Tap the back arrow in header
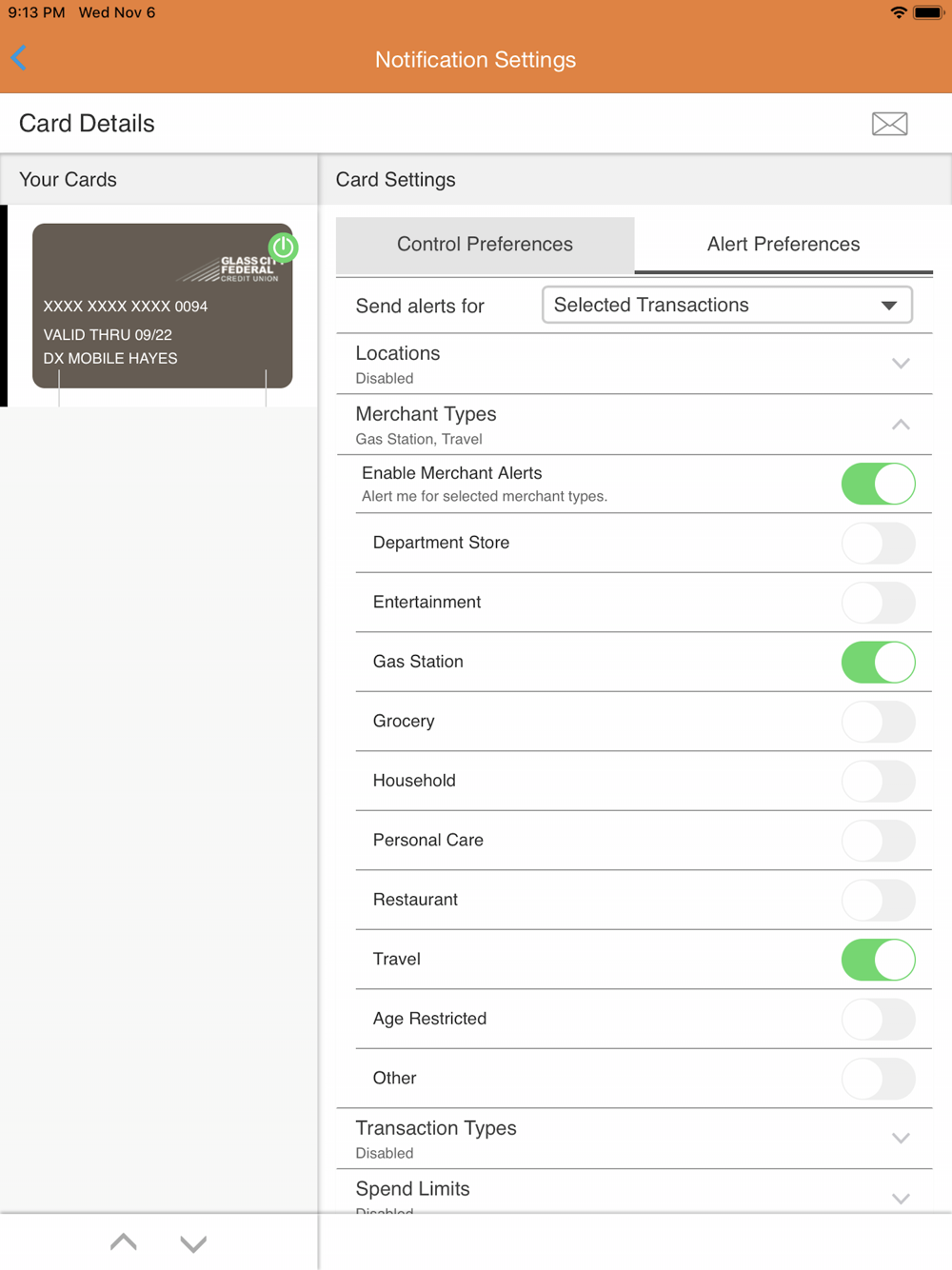This screenshot has height=1270, width=952. (19, 58)
